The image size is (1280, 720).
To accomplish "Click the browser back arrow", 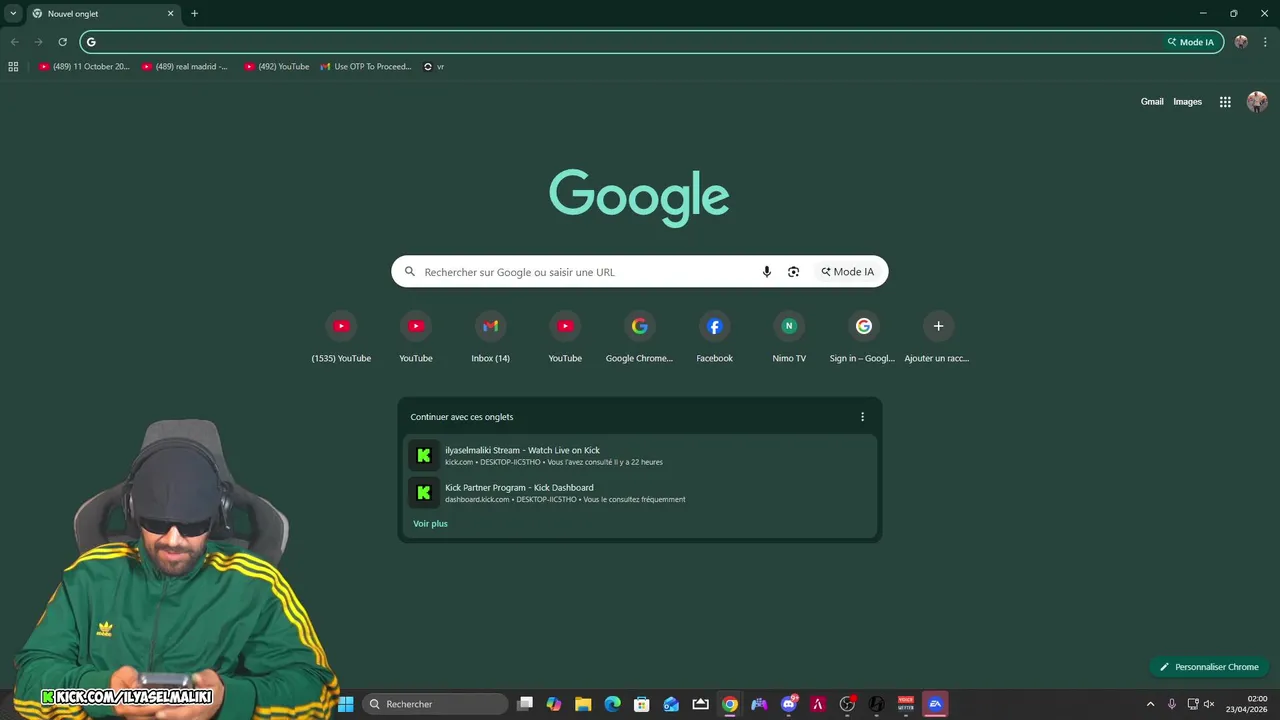I will 14,42.
